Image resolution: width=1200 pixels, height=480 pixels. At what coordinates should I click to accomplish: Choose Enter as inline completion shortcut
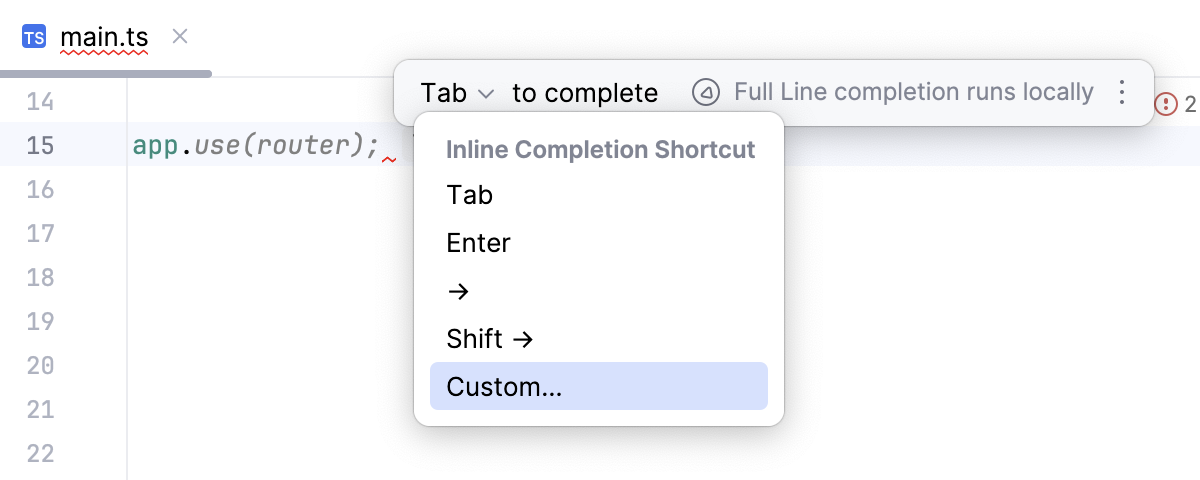click(x=479, y=243)
